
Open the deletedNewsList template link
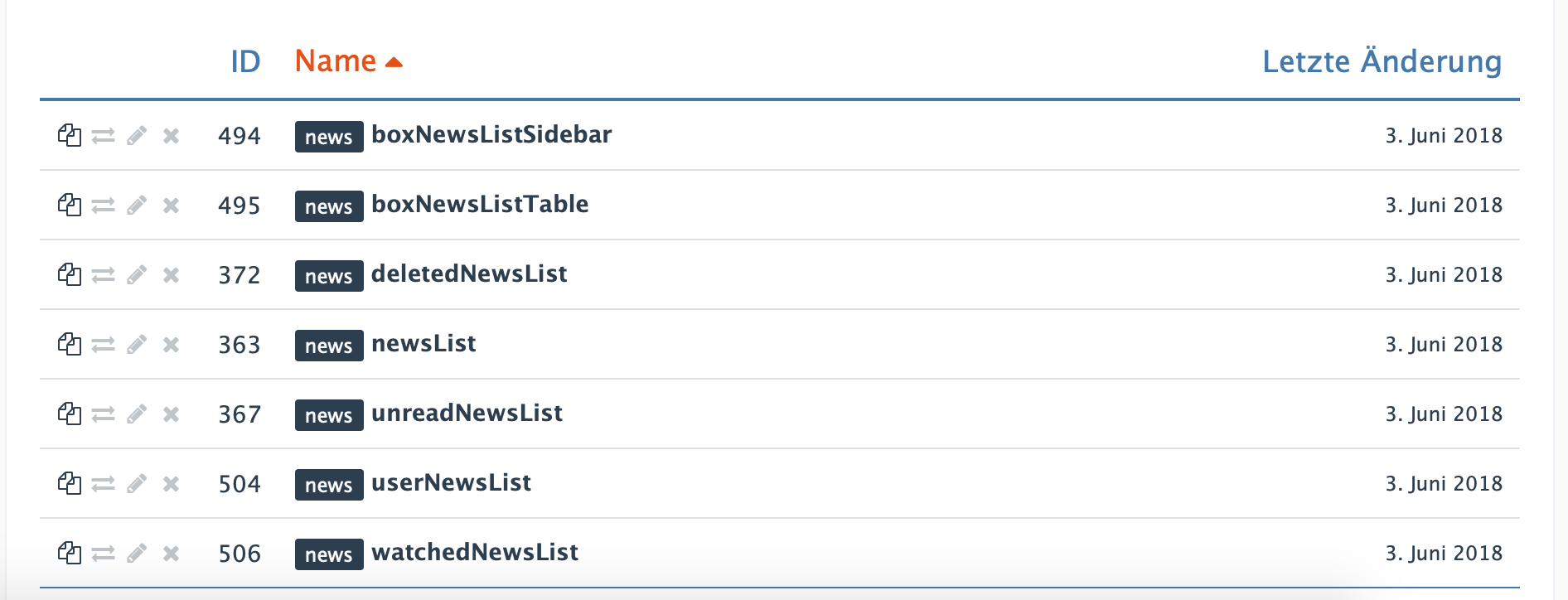469,273
